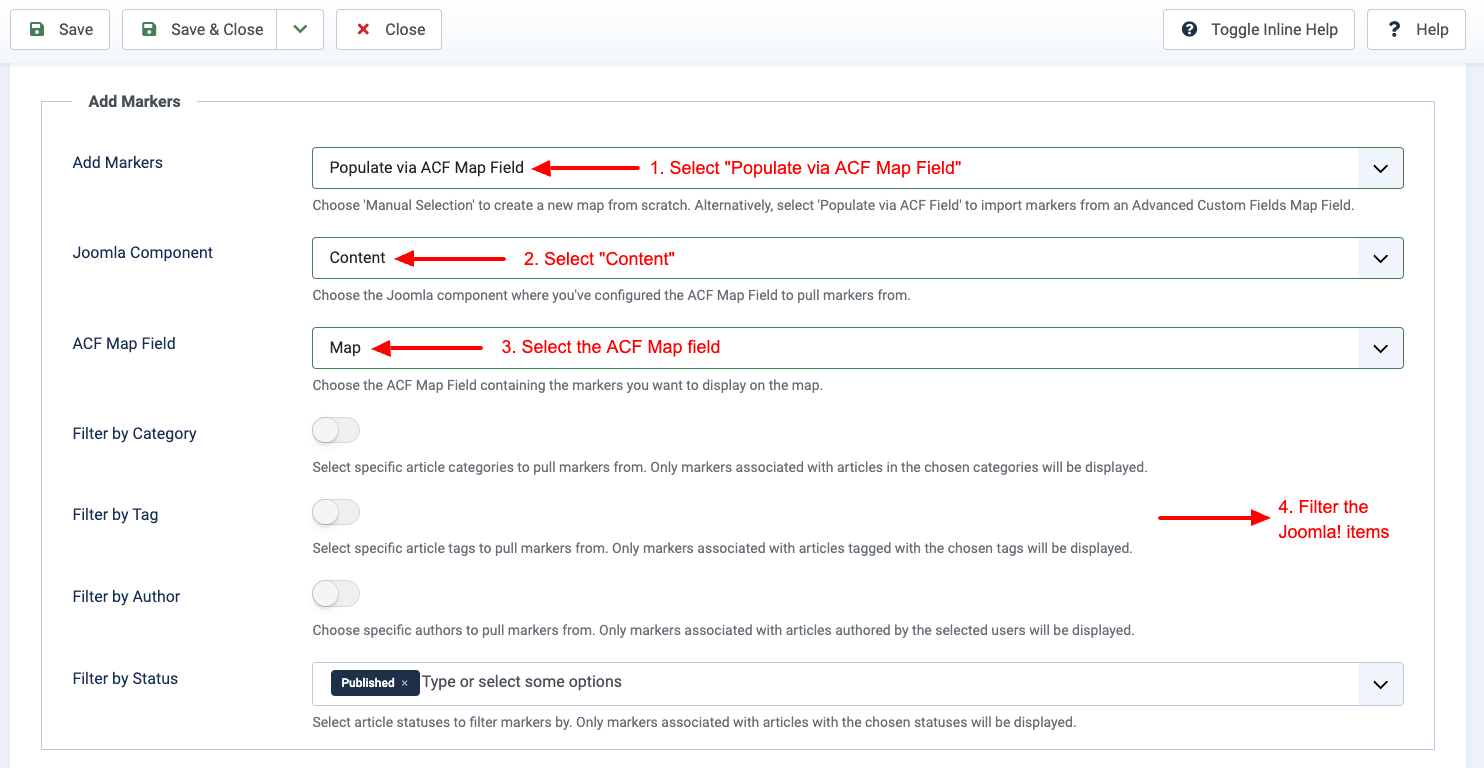Click the Save & Close button
Screen dimensions: 1484x768
point(200,29)
